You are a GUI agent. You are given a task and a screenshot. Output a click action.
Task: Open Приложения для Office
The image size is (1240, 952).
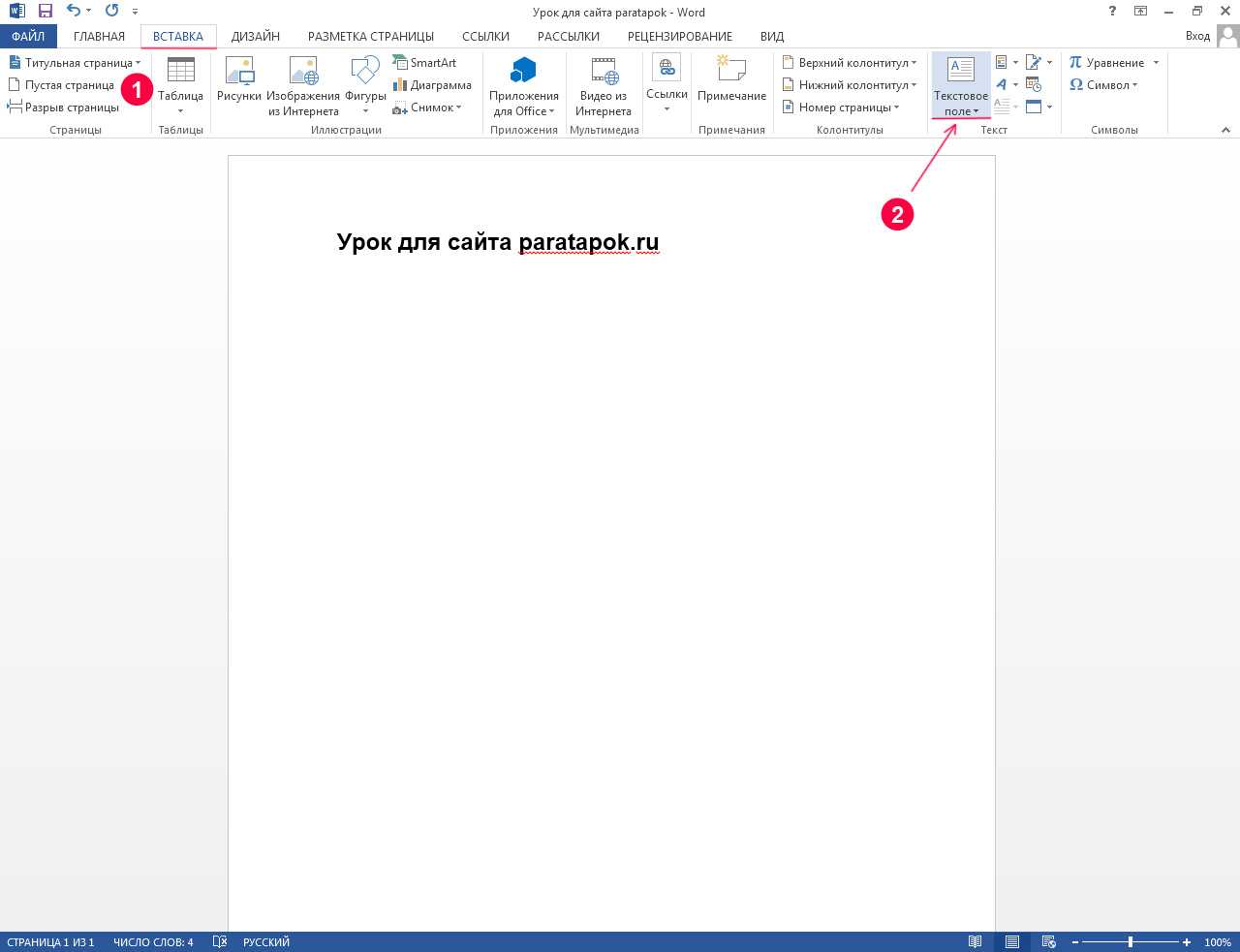pos(524,85)
